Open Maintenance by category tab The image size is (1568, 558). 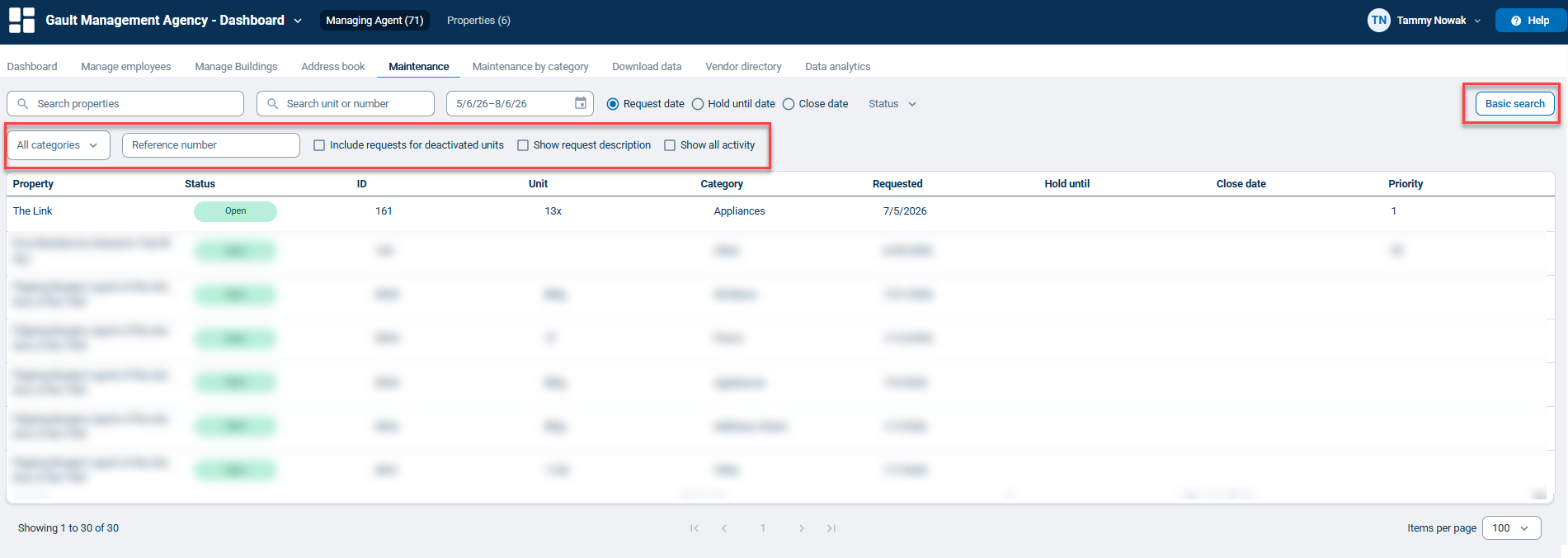pyautogui.click(x=530, y=67)
